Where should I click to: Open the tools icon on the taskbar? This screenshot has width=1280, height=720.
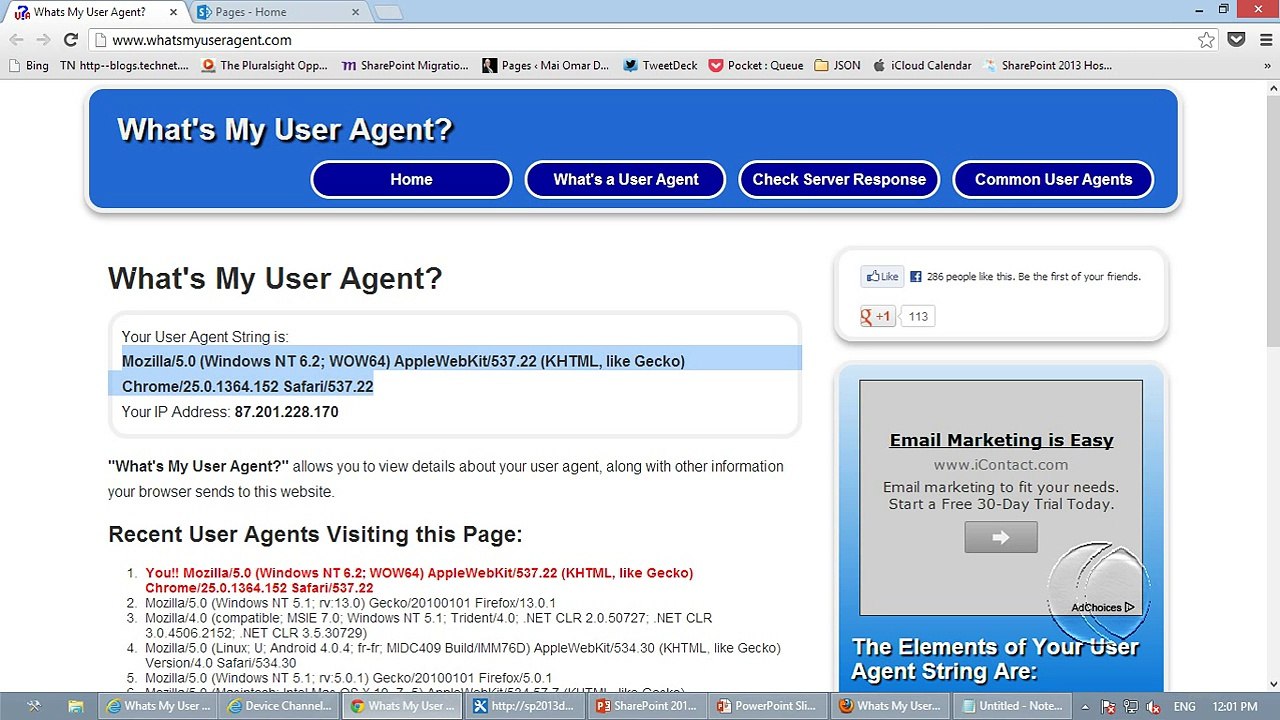pyautogui.click(x=33, y=706)
